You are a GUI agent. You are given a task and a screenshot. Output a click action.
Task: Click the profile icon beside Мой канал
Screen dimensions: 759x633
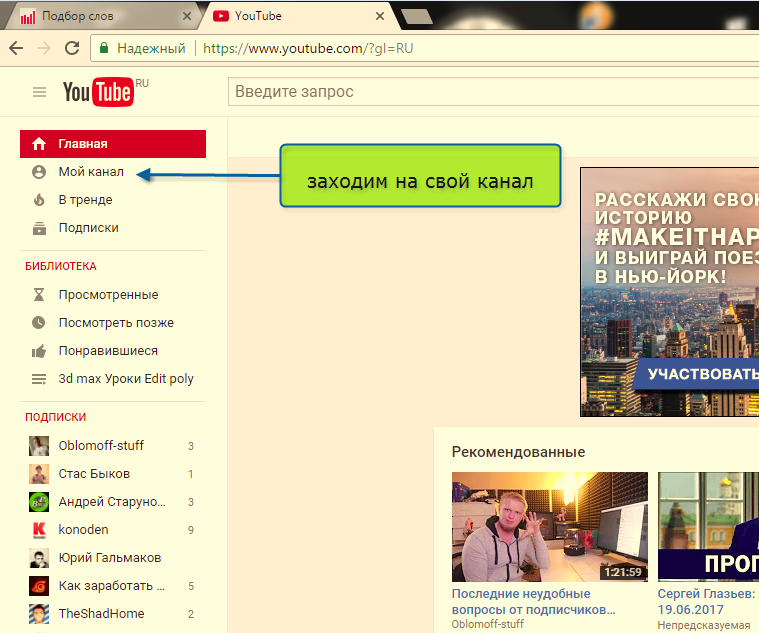click(x=39, y=172)
